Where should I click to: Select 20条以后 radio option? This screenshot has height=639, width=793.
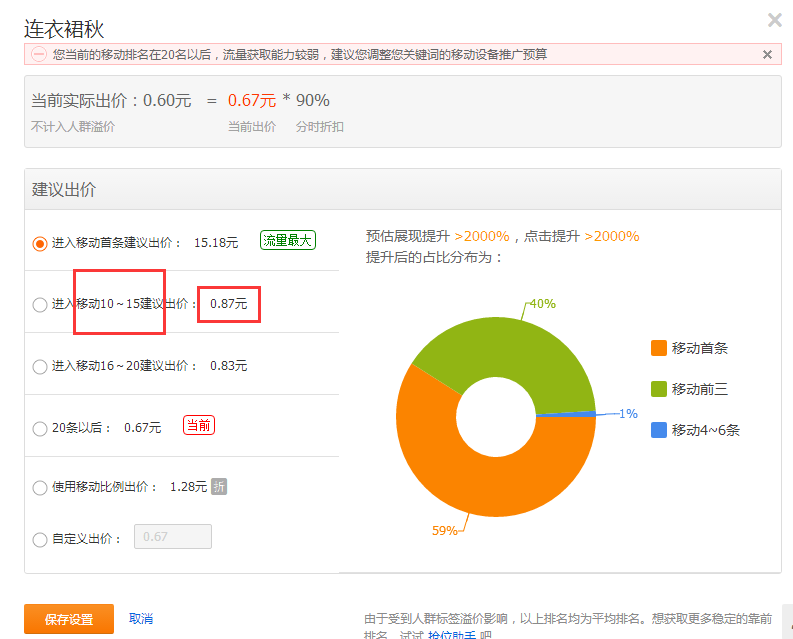40,429
